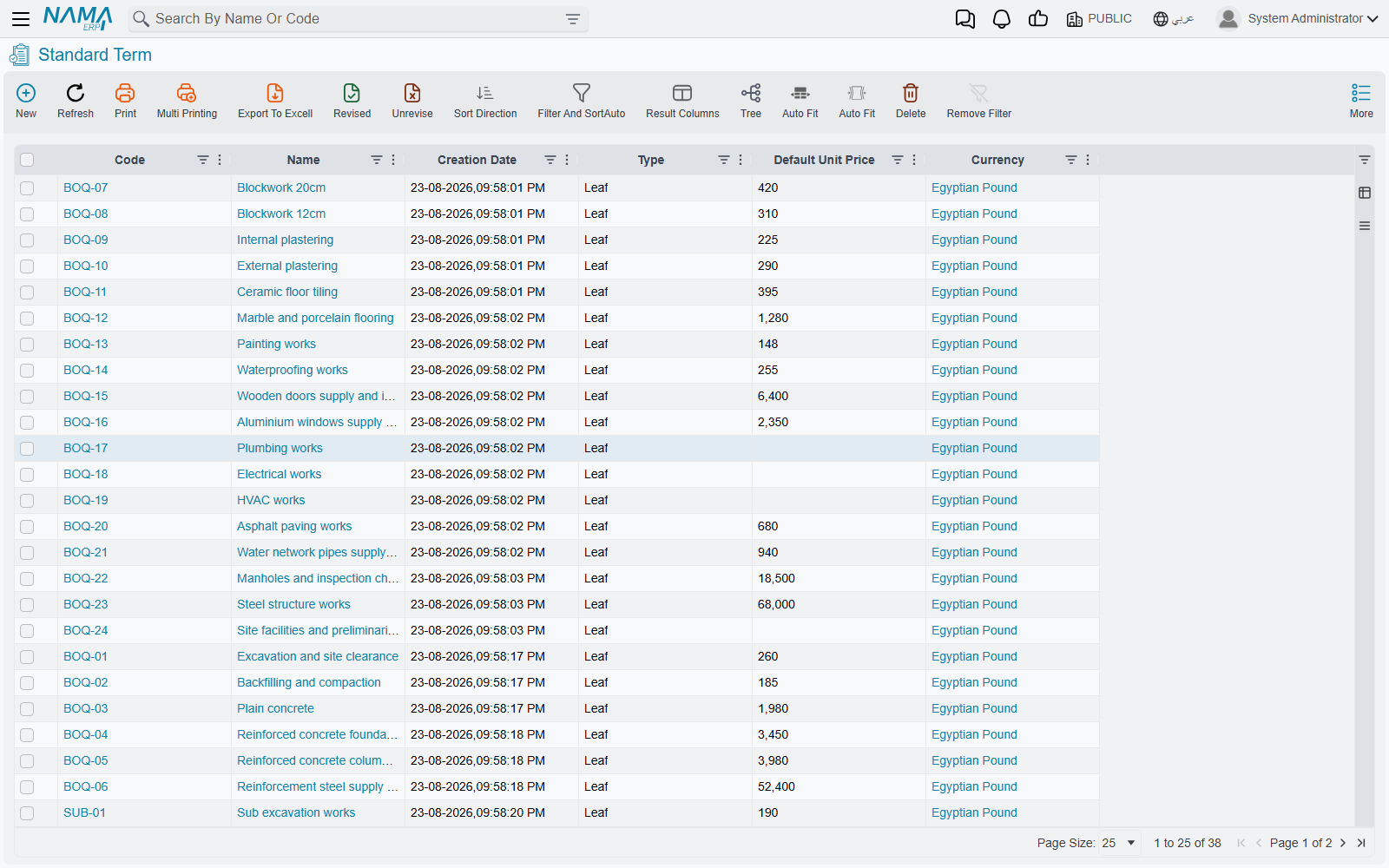Viewport: 1389px width, 868px height.
Task: Check the BOQ-01 row checkbox
Action: click(27, 657)
